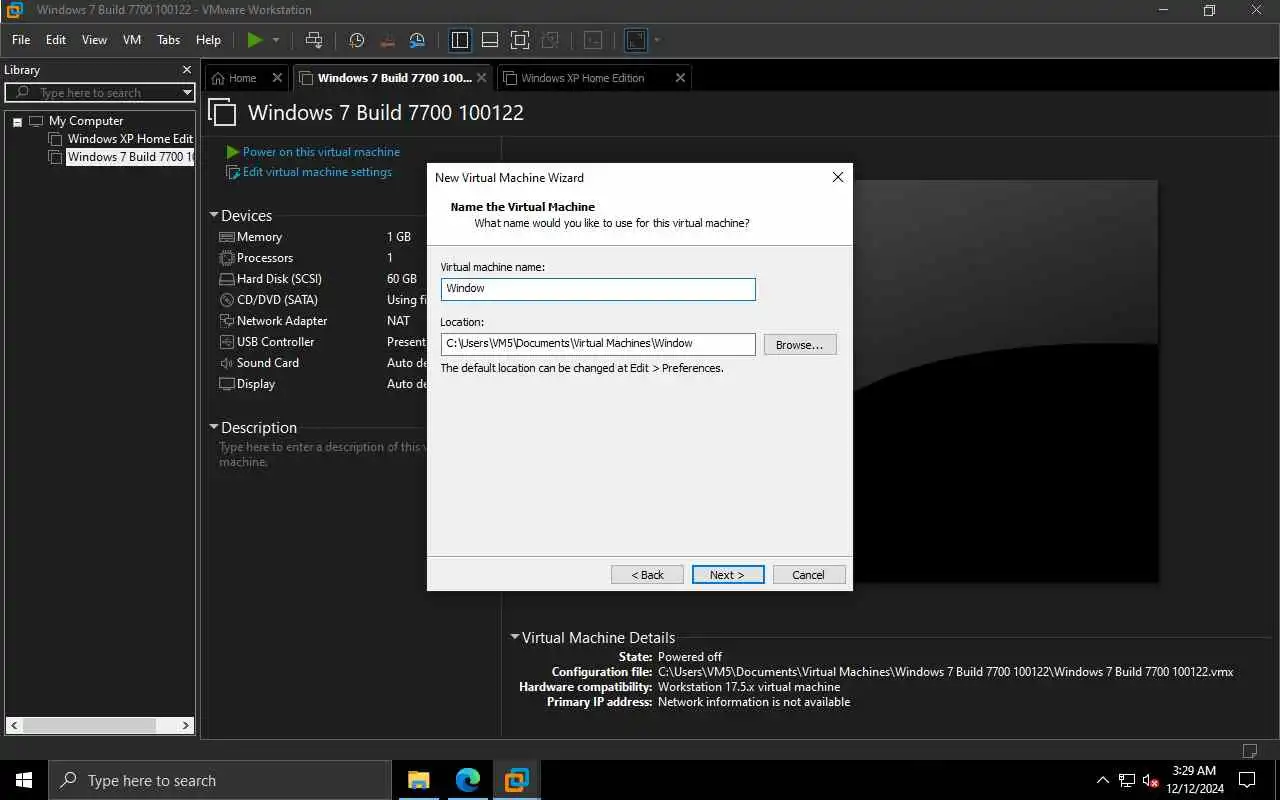
Task: Click Power on this virtual machine link
Action: [321, 152]
